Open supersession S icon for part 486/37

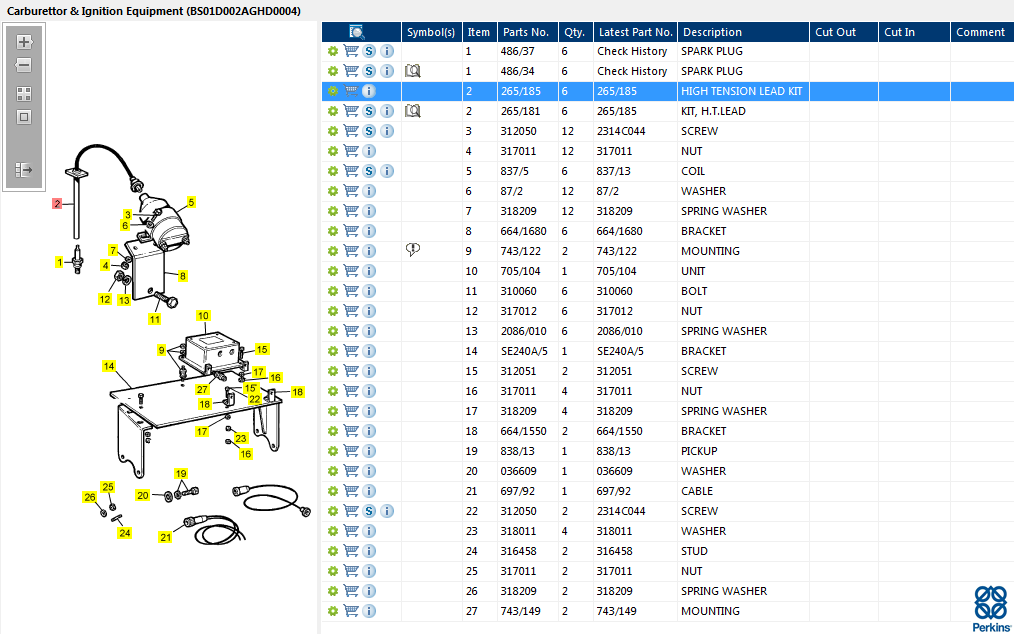click(369, 51)
